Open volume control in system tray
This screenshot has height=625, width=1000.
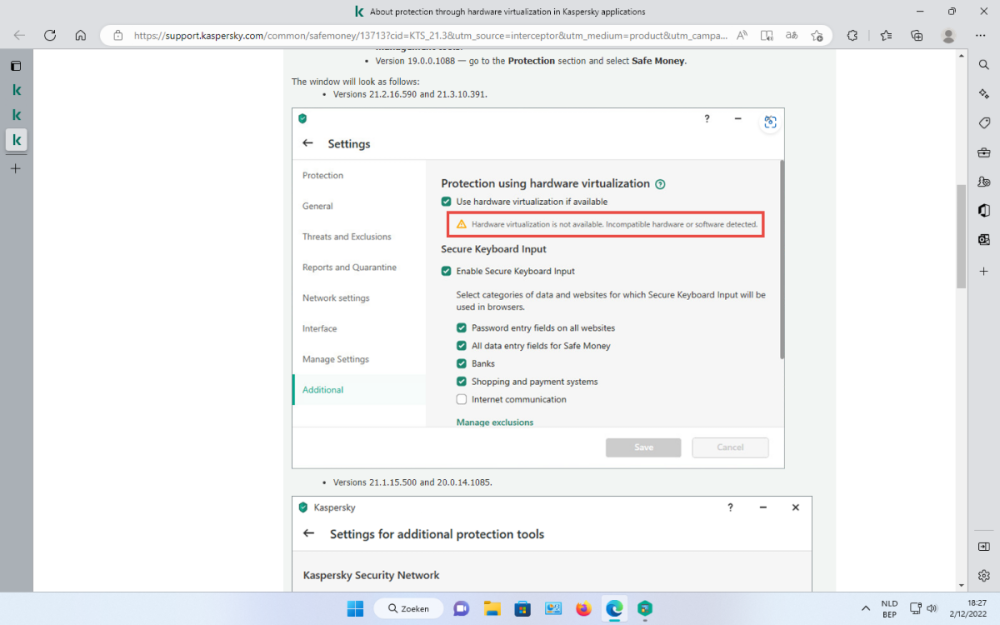[932, 608]
